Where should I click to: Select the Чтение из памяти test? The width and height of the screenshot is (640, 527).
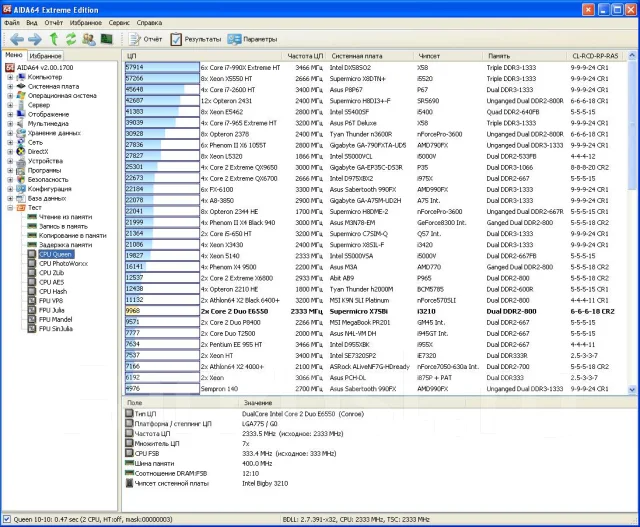pos(65,217)
